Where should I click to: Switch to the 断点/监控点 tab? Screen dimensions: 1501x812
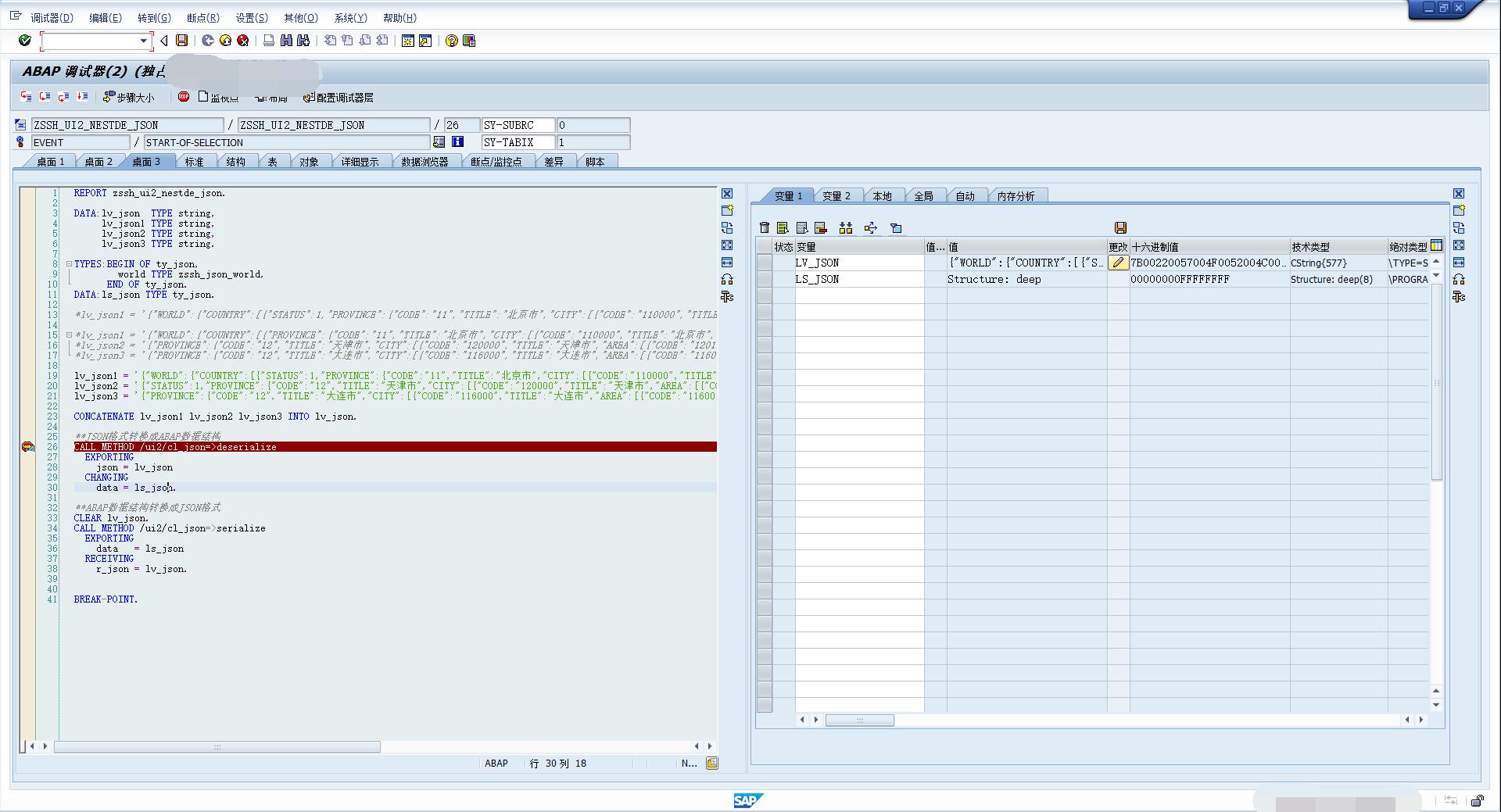pos(496,162)
